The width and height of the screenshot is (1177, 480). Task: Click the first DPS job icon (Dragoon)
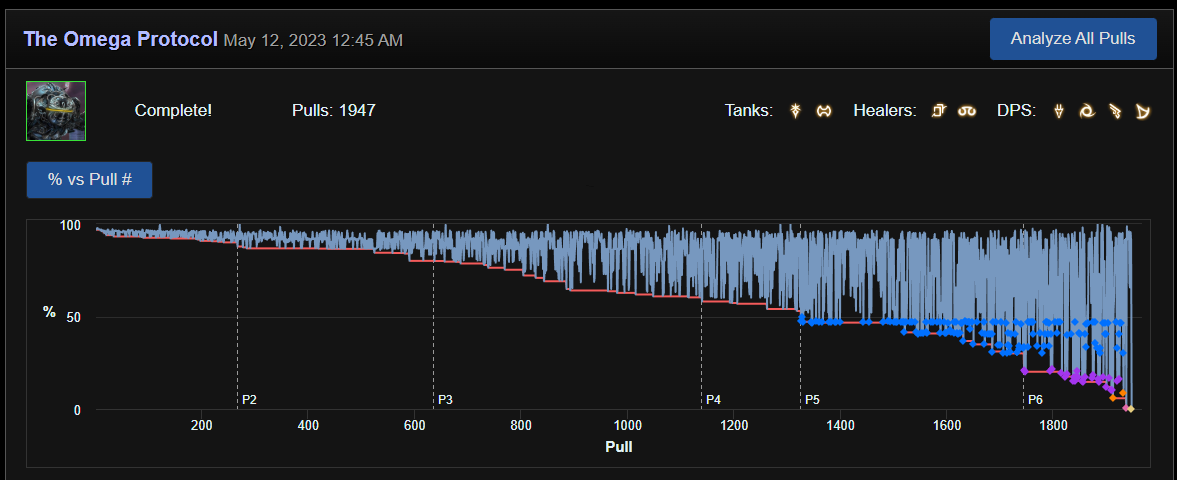point(1059,111)
